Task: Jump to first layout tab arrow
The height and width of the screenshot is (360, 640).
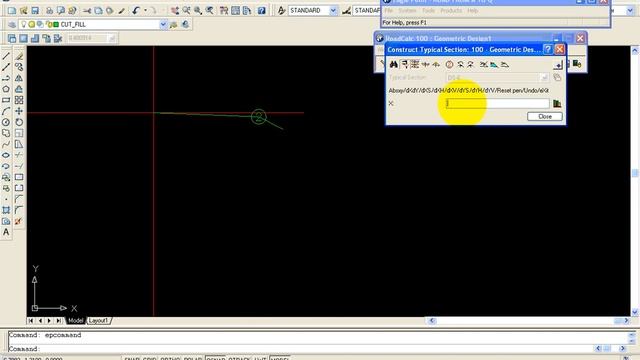Action: tap(31, 320)
